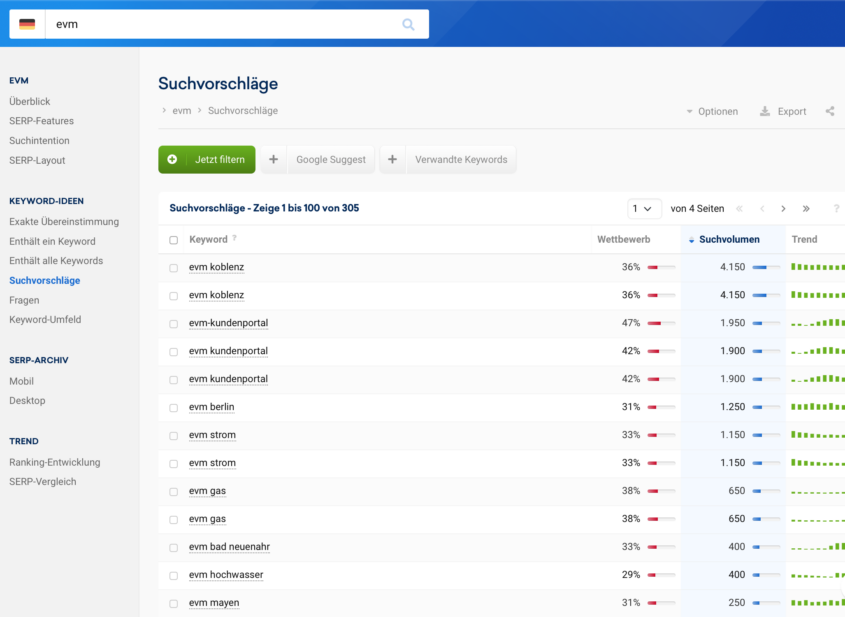Image resolution: width=845 pixels, height=617 pixels.
Task: Open Enthält ein Keyword in the sidebar
Action: tap(52, 241)
